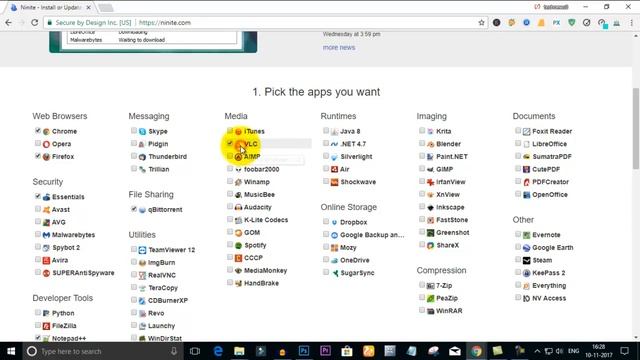Viewport: 640px width, 360px height.
Task: Select the VLC app label
Action: (x=251, y=144)
